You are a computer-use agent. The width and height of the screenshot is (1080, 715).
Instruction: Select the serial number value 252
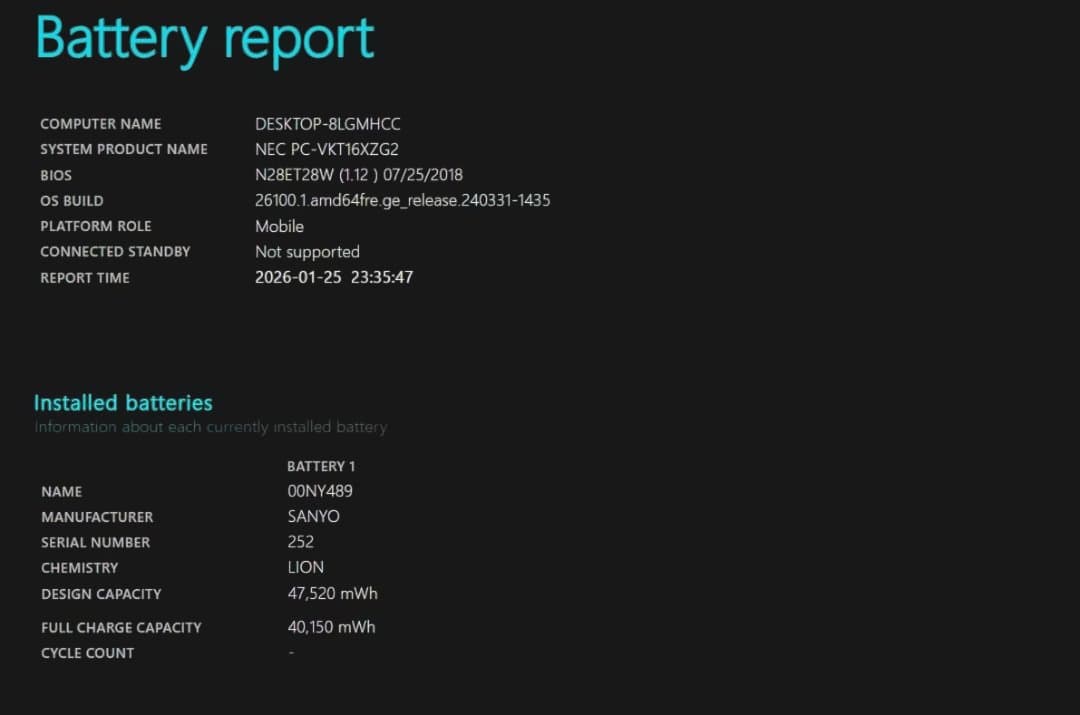point(301,542)
